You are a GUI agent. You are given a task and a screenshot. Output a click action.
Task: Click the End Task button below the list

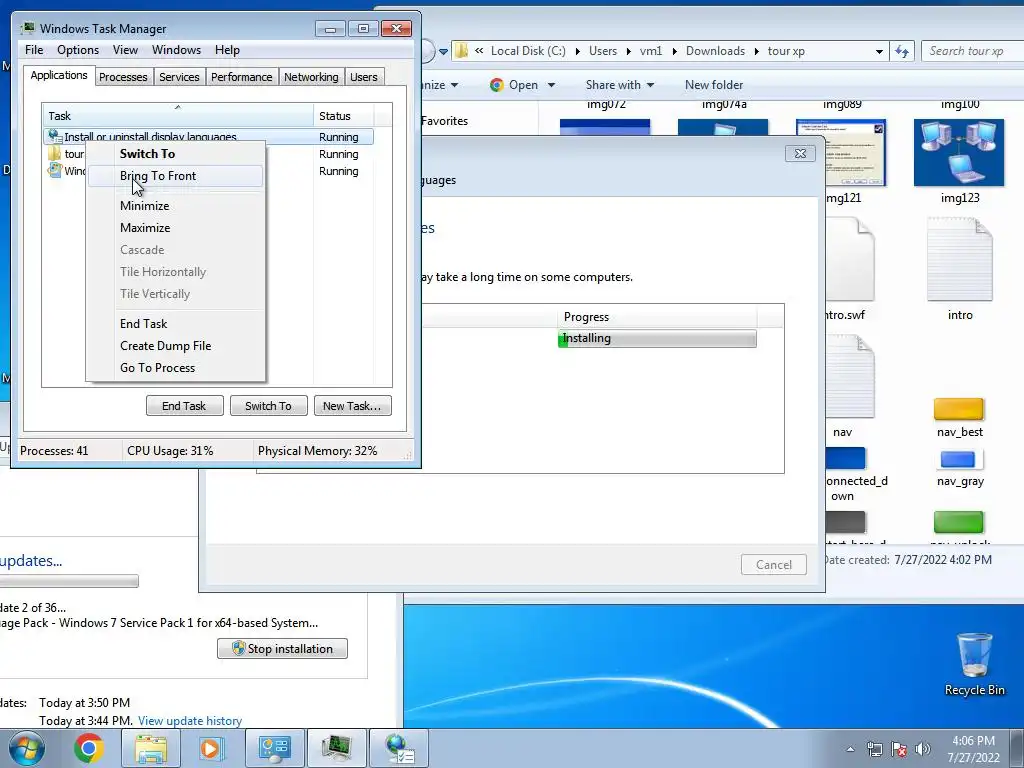pos(184,406)
